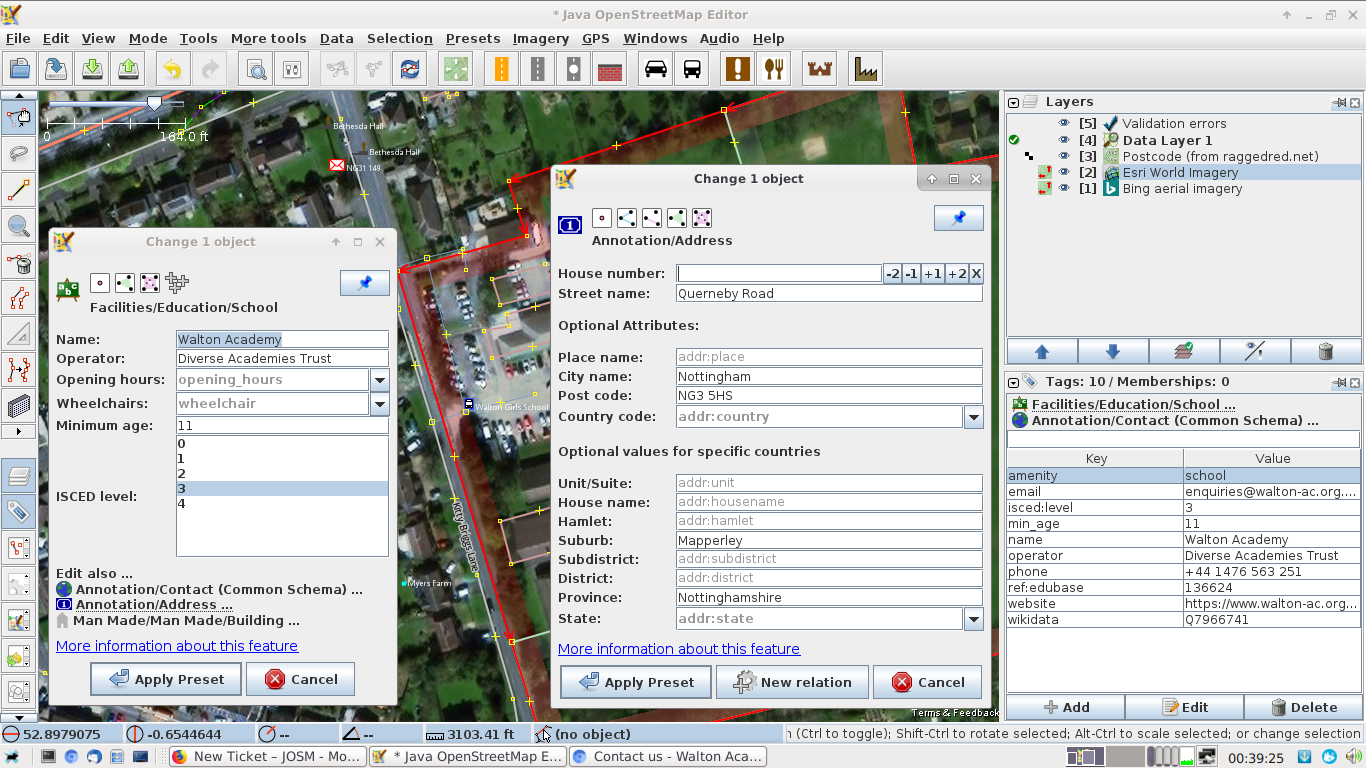Open the Imagery menu
The height and width of the screenshot is (768, 1366).
pos(540,38)
